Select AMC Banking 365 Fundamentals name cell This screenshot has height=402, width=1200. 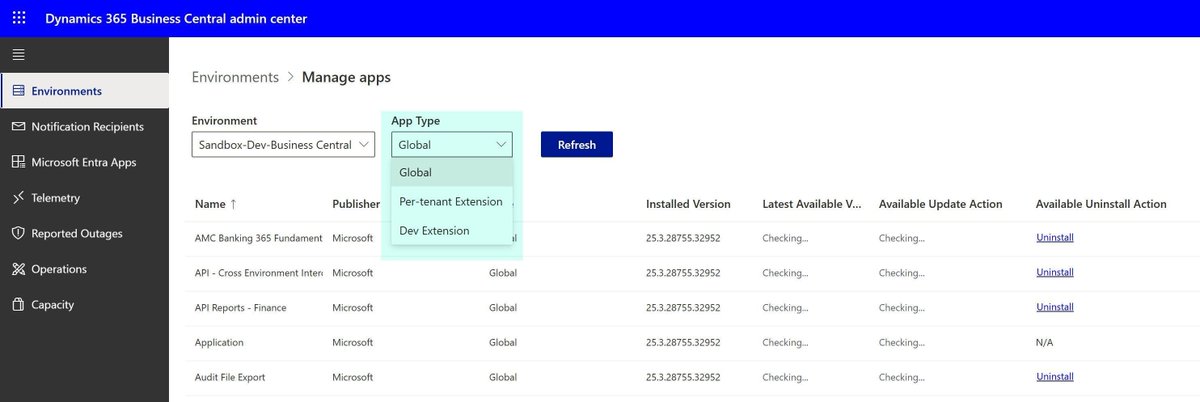click(x=258, y=238)
